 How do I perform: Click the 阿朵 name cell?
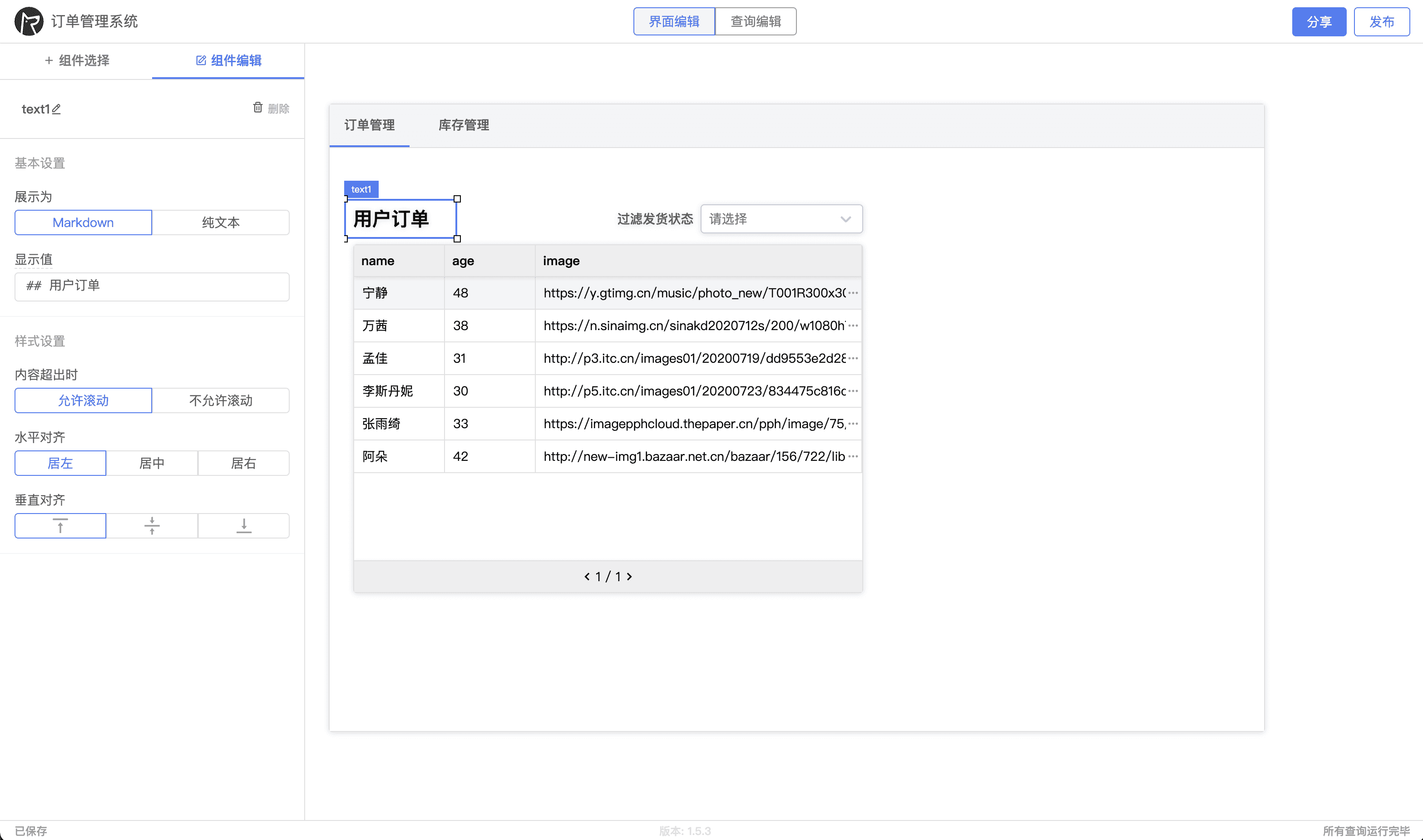(x=399, y=457)
